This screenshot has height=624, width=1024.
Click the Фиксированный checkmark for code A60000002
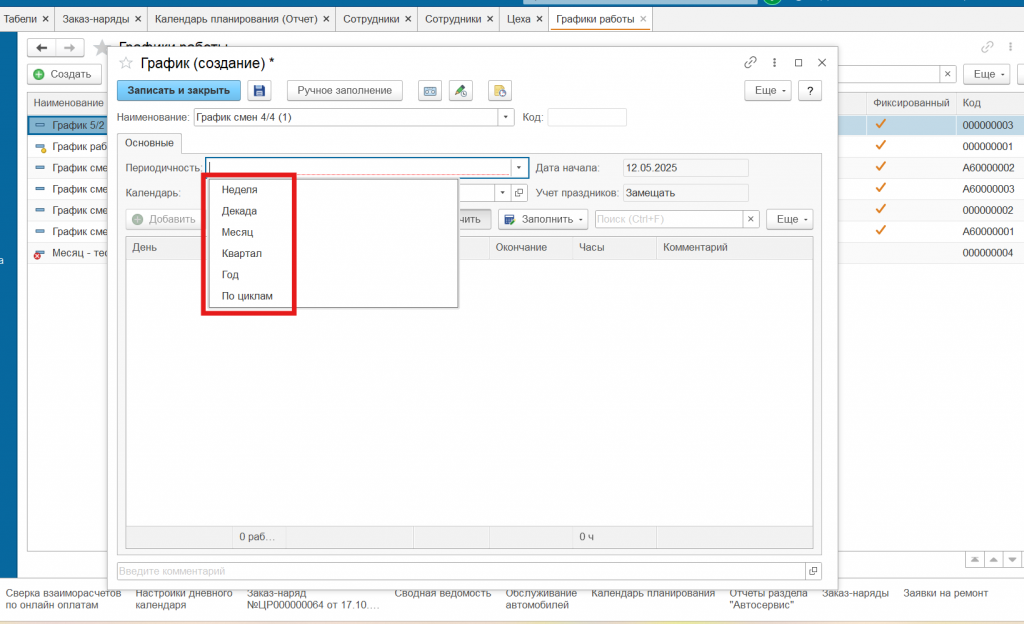[x=881, y=167]
